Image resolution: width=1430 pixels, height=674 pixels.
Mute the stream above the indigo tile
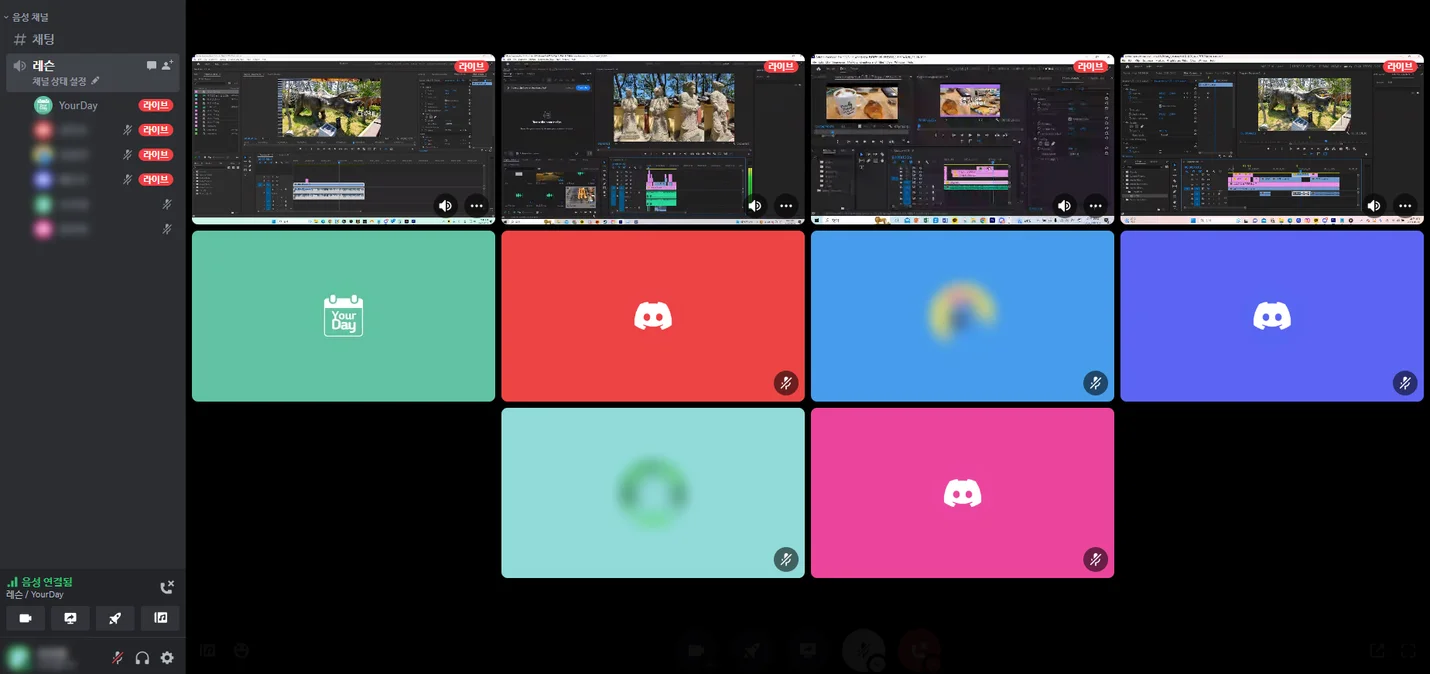(1374, 205)
